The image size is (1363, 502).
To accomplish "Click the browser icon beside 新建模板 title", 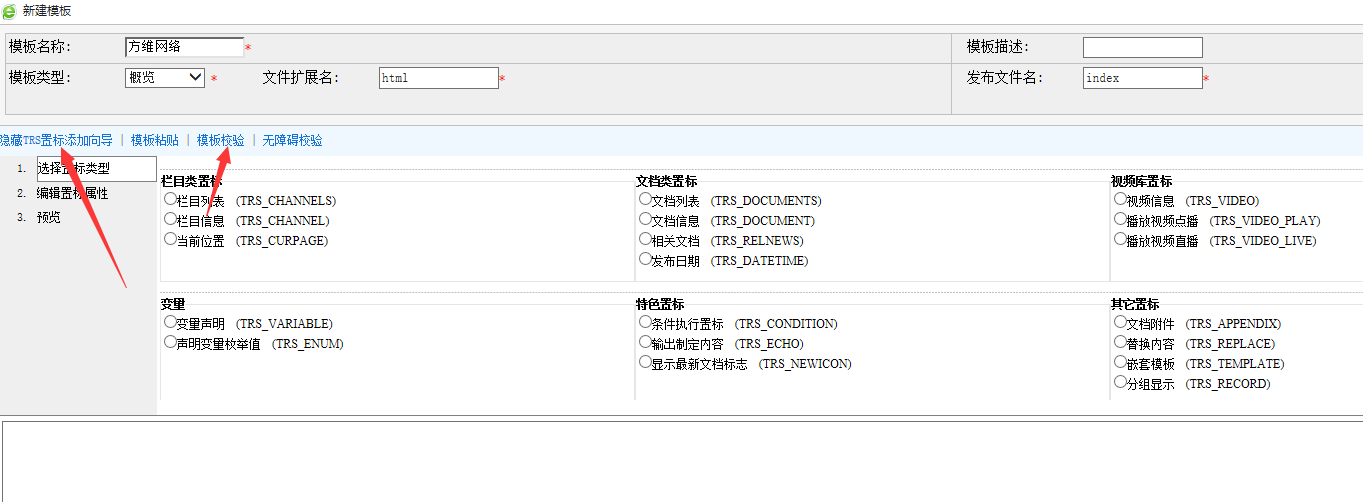I will click(x=9, y=11).
